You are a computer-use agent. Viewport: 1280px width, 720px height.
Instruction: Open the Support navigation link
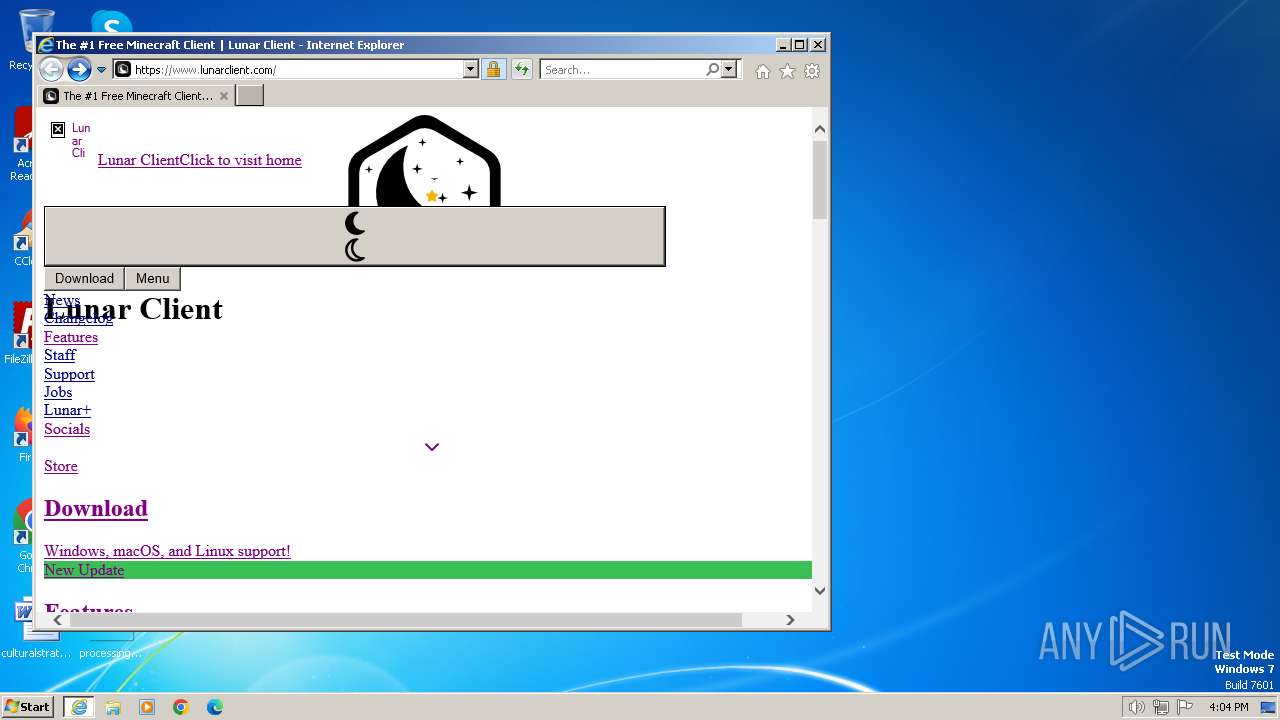(x=69, y=374)
